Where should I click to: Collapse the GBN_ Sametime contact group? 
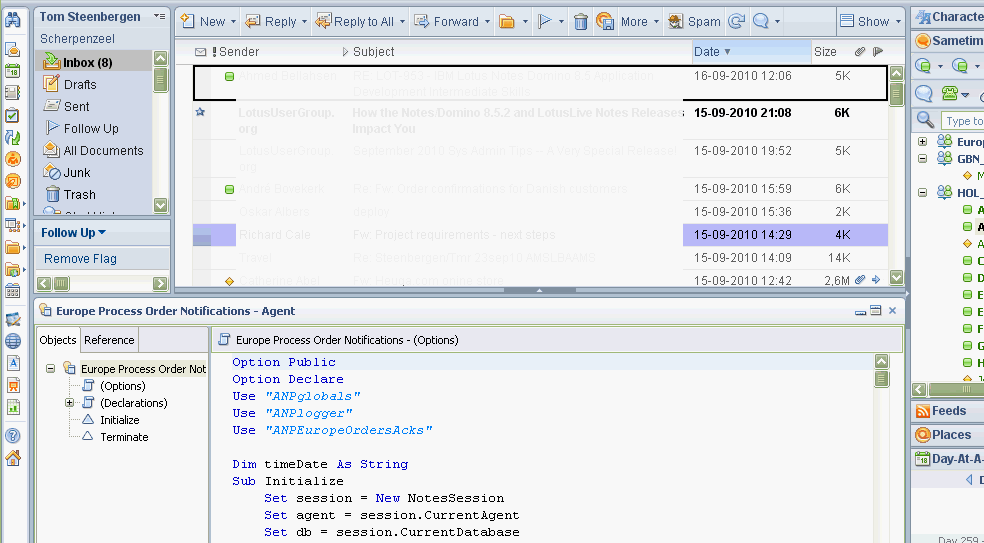click(922, 159)
